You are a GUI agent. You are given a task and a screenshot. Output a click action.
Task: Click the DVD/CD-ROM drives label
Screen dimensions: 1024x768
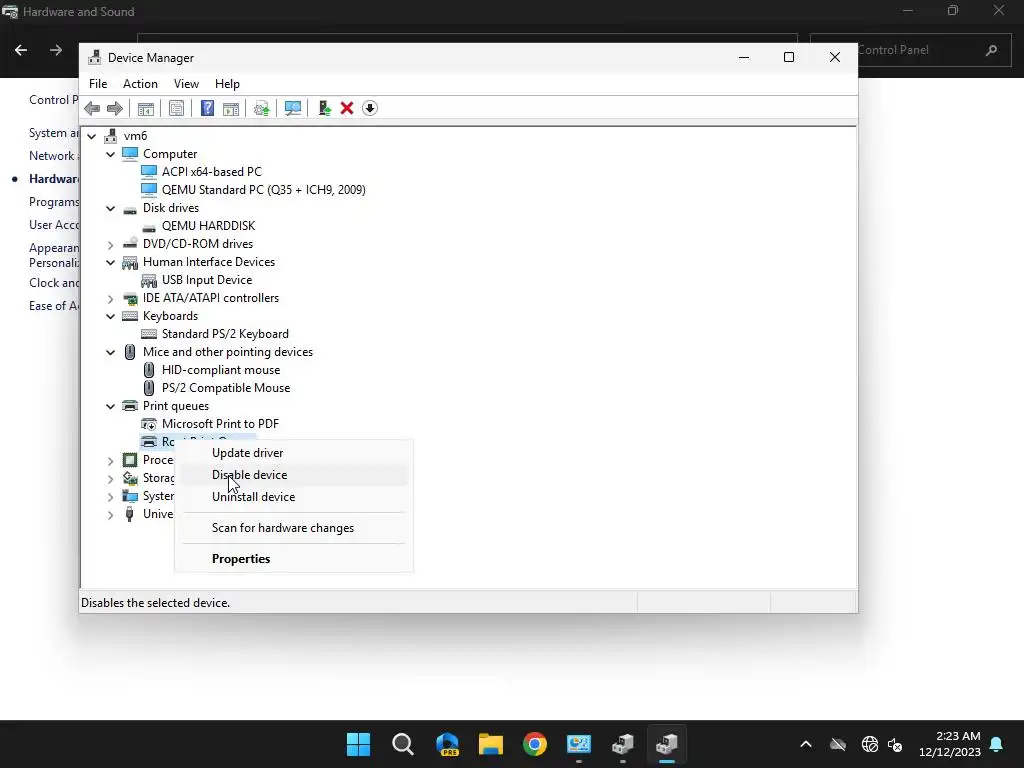[x=198, y=244]
